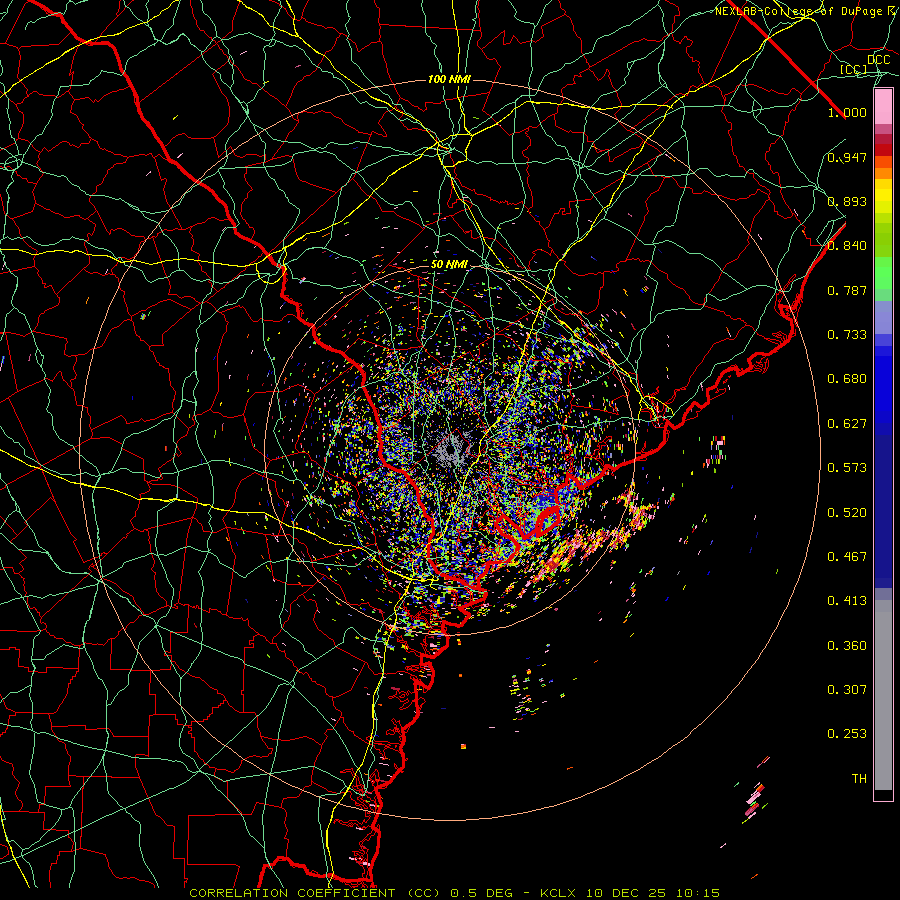900x900 pixels.
Task: Click the '0.5 DEG' elevation angle text
Action: [x=481, y=893]
